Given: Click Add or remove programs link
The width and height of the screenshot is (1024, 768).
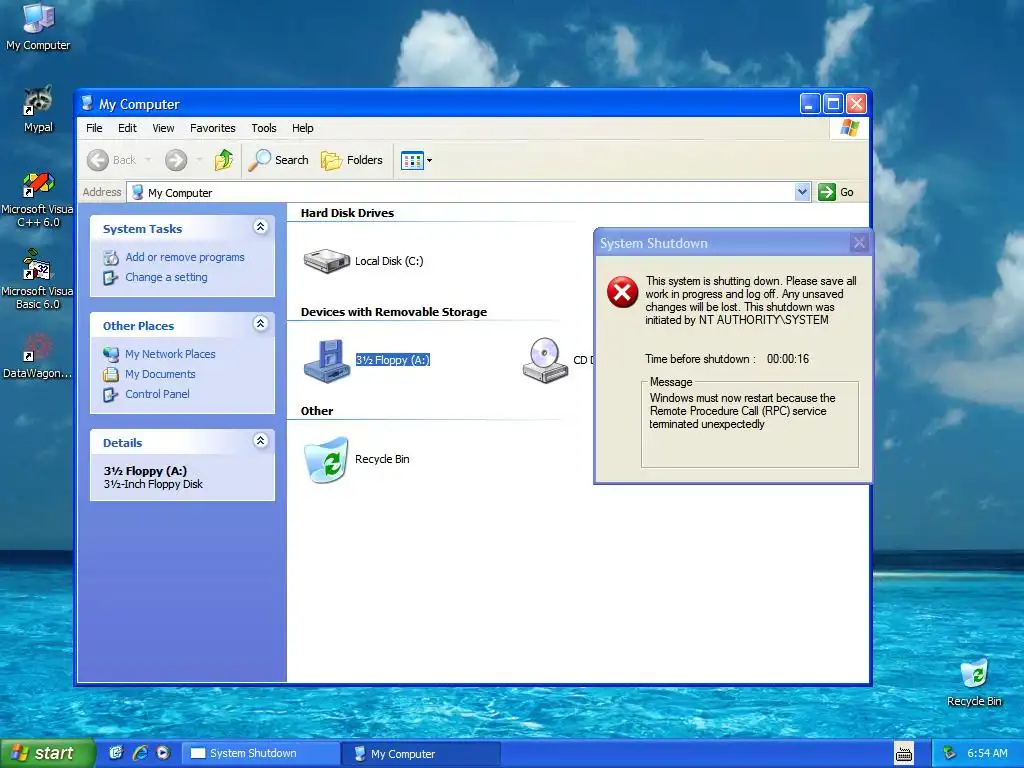Looking at the screenshot, I should tap(185, 257).
